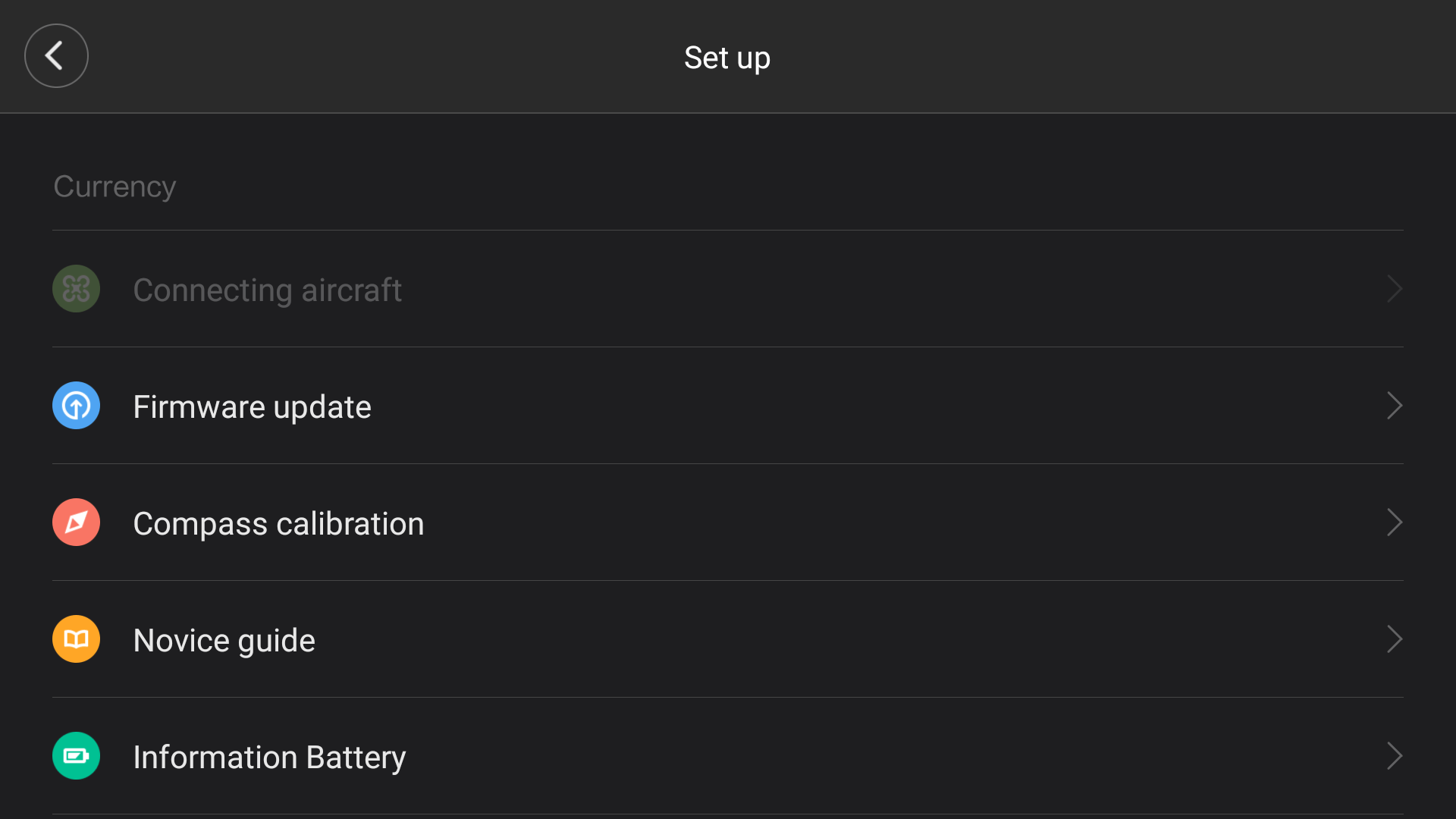Screen dimensions: 1456x819
Task: Expand Compass calibration using its chevron
Action: click(1395, 522)
